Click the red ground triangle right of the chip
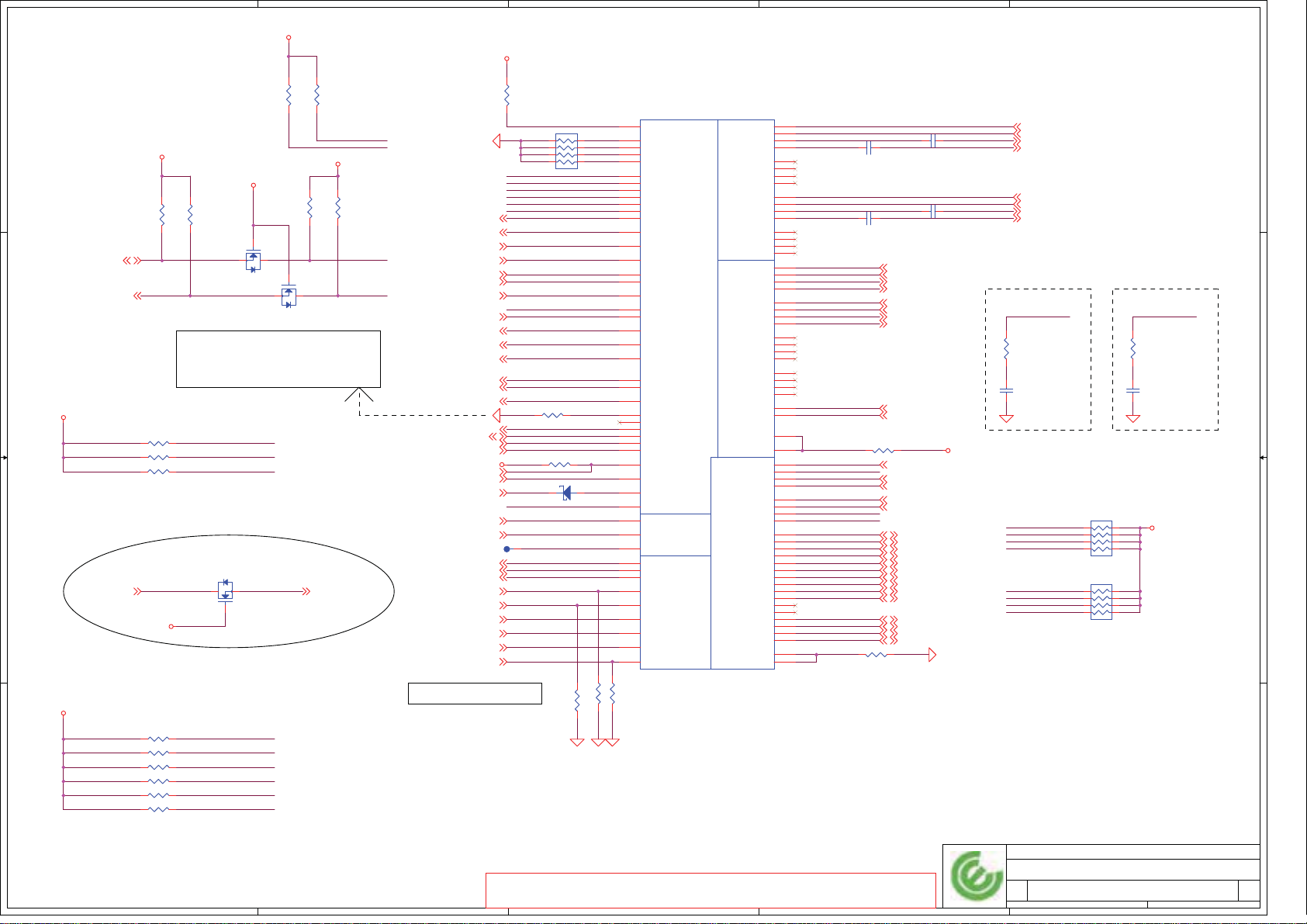 [932, 655]
